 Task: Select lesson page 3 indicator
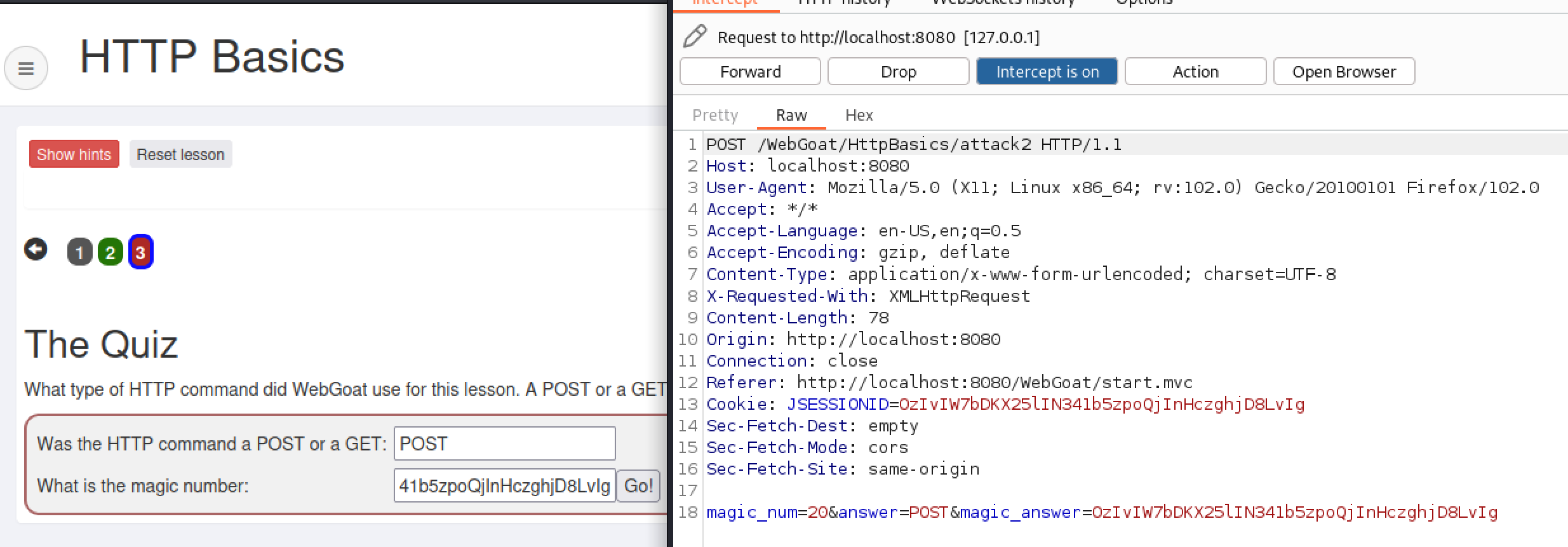pos(140,252)
